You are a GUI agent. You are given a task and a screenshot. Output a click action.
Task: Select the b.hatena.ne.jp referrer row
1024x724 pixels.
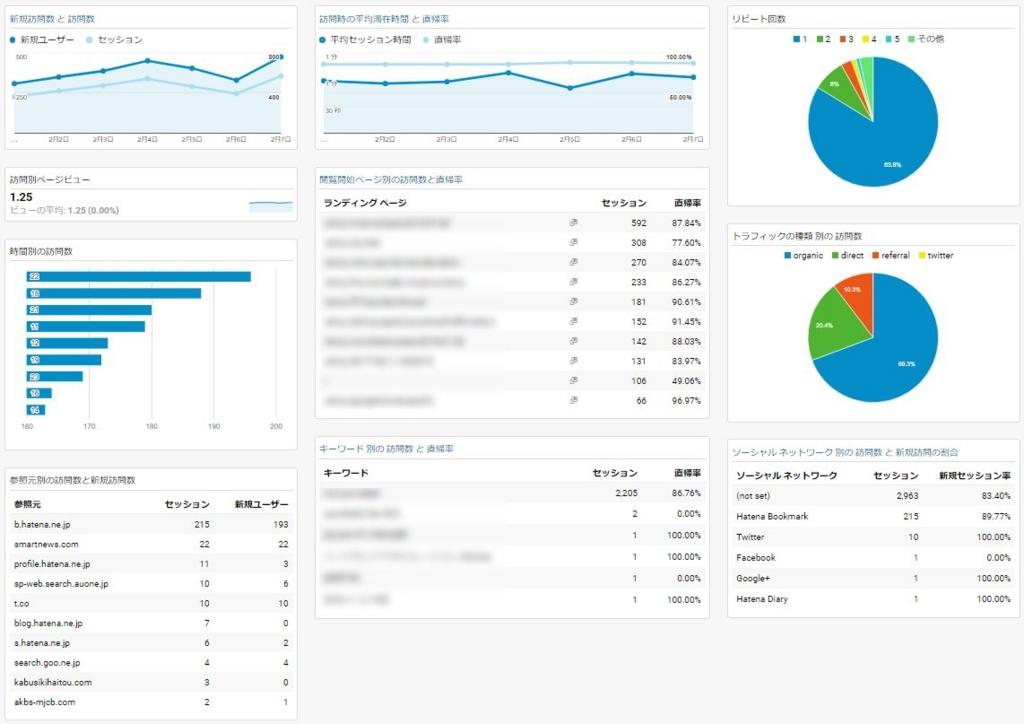pyautogui.click(x=151, y=524)
